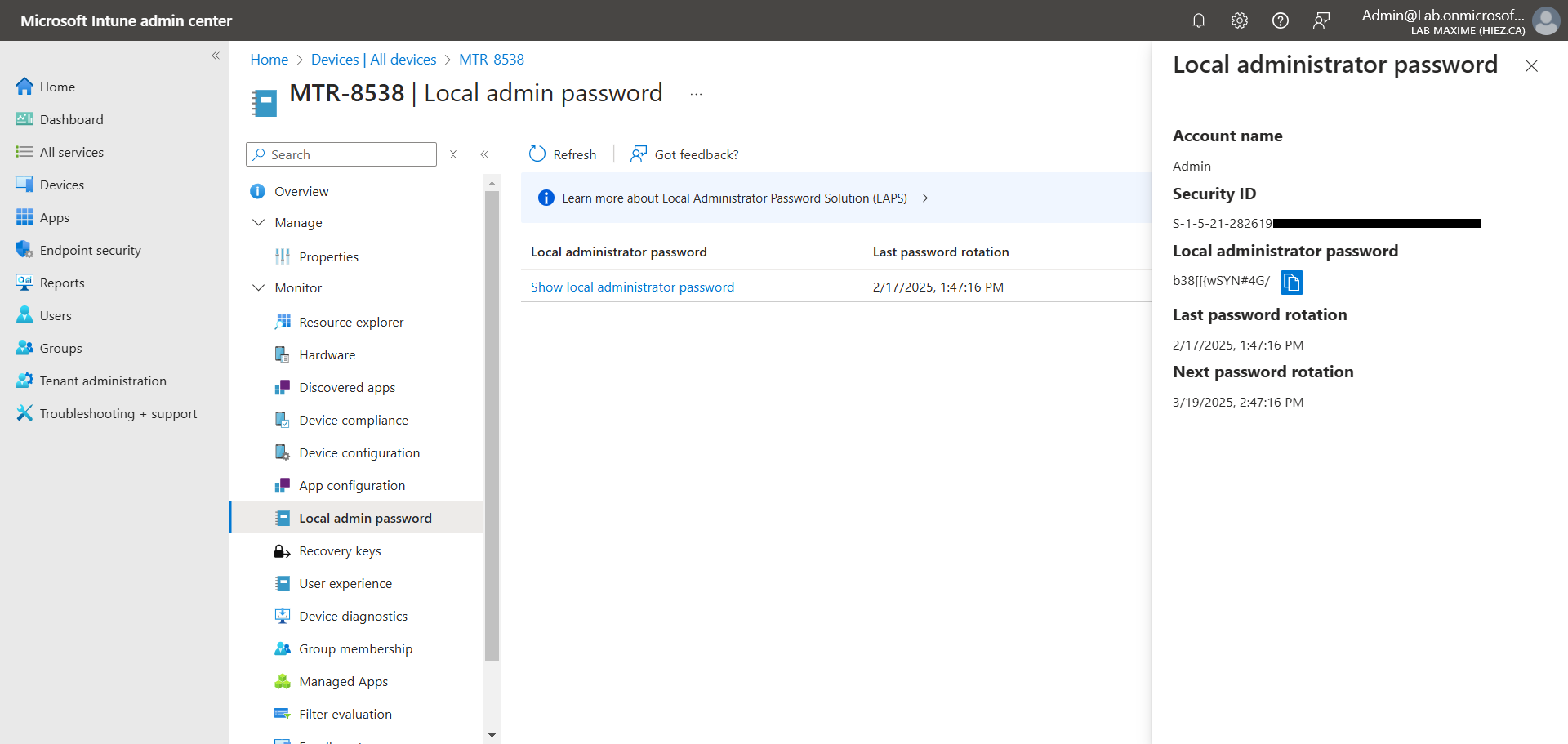Click the feedback icon in top bar
This screenshot has height=744, width=1568.
point(1321,20)
